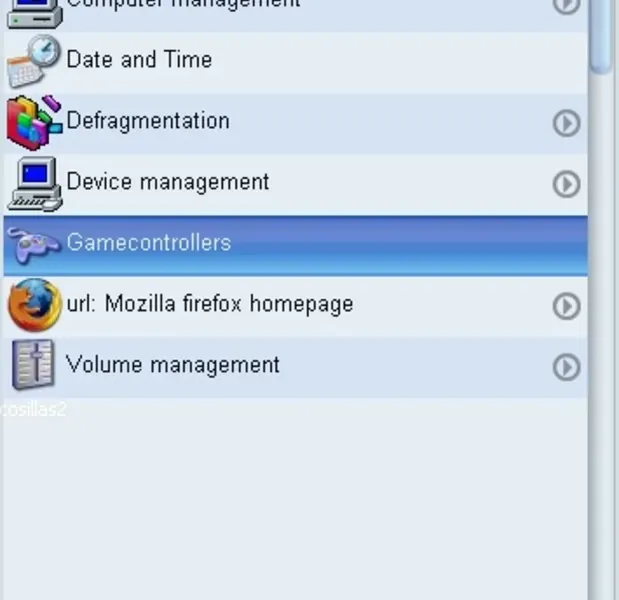Click the Device management computer icon
This screenshot has width=619, height=600.
coord(34,183)
